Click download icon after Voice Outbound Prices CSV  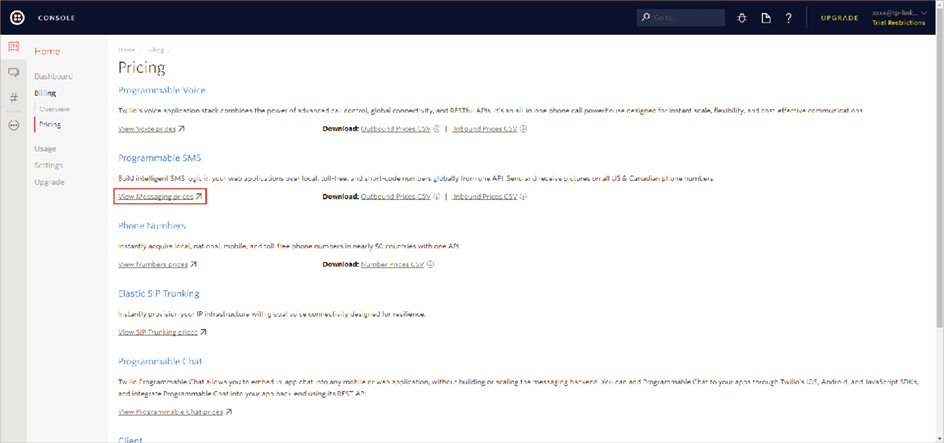(436, 129)
